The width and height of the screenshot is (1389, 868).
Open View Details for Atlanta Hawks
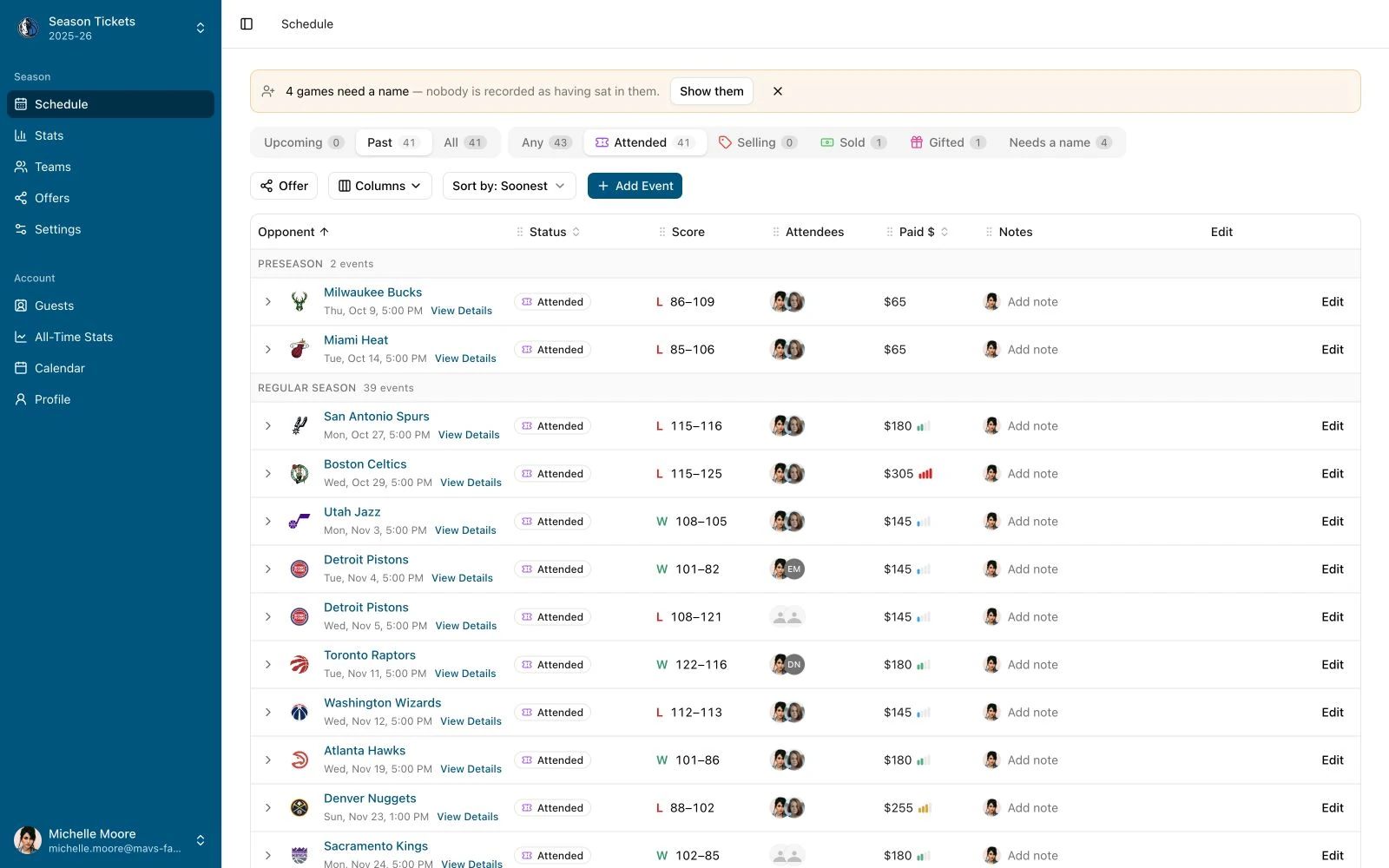(x=471, y=769)
